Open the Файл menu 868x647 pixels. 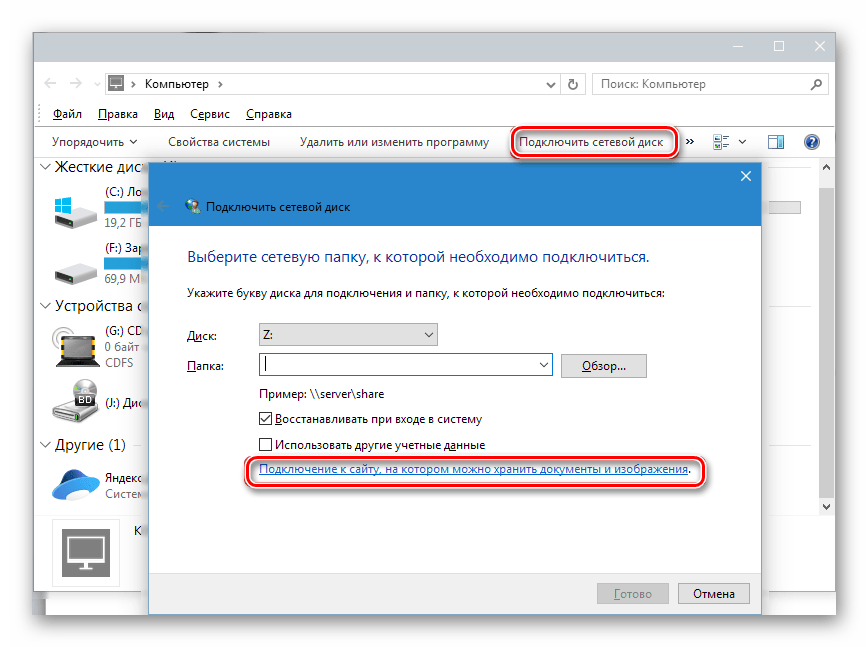(x=67, y=114)
